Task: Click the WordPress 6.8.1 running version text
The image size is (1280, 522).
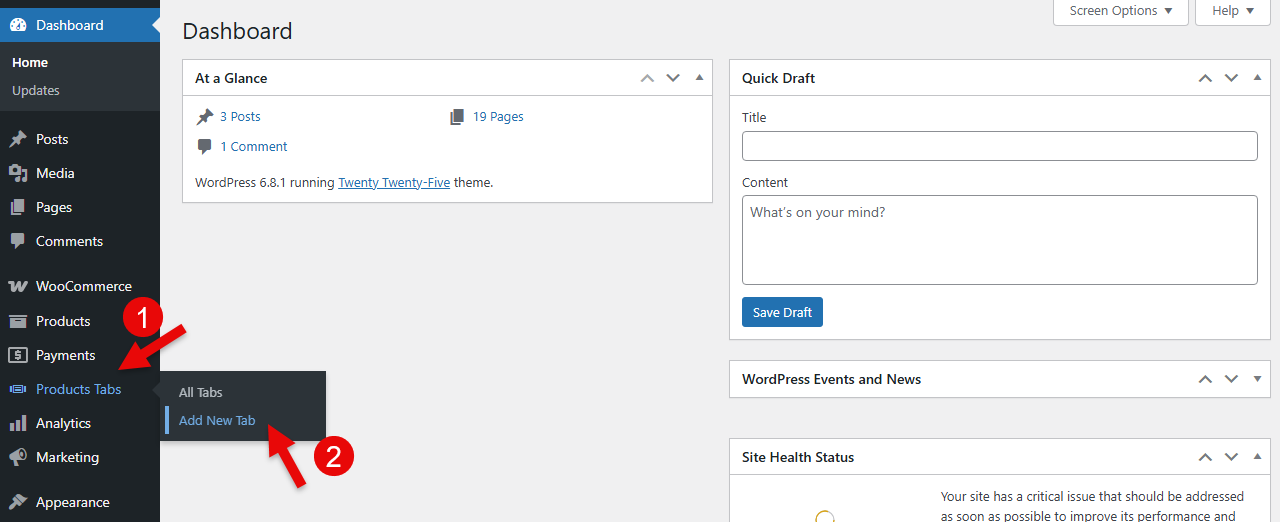Action: tap(265, 183)
